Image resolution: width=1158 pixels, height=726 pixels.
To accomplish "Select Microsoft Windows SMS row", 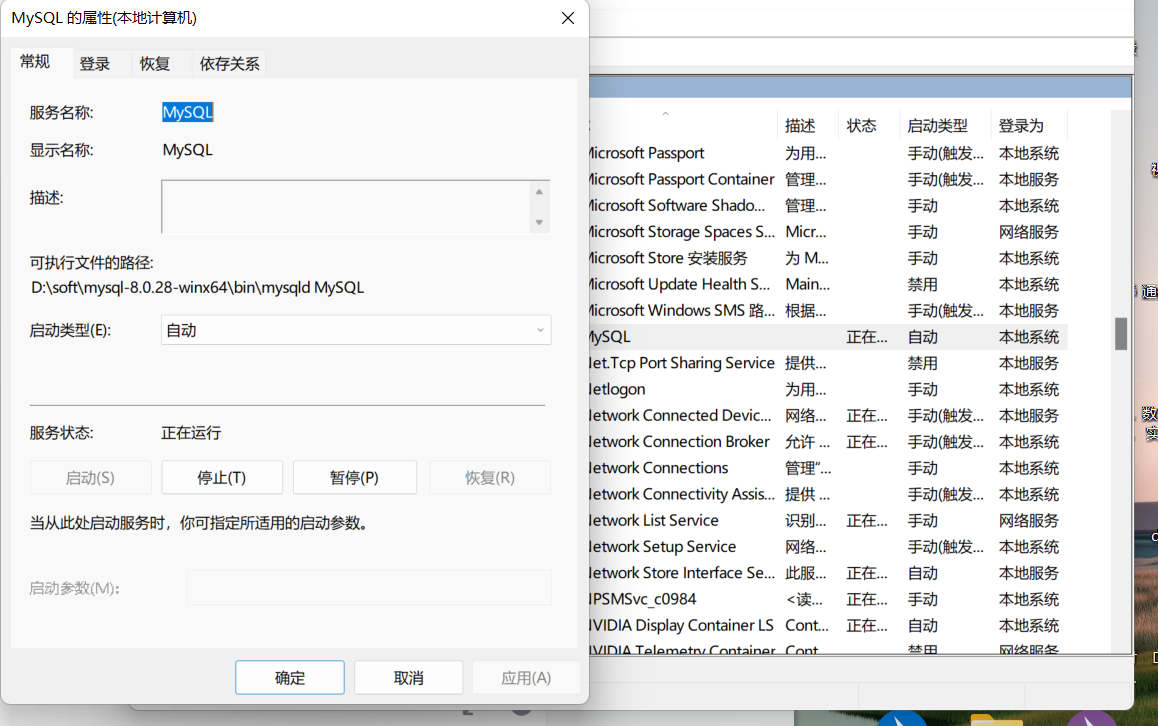I will [x=827, y=310].
